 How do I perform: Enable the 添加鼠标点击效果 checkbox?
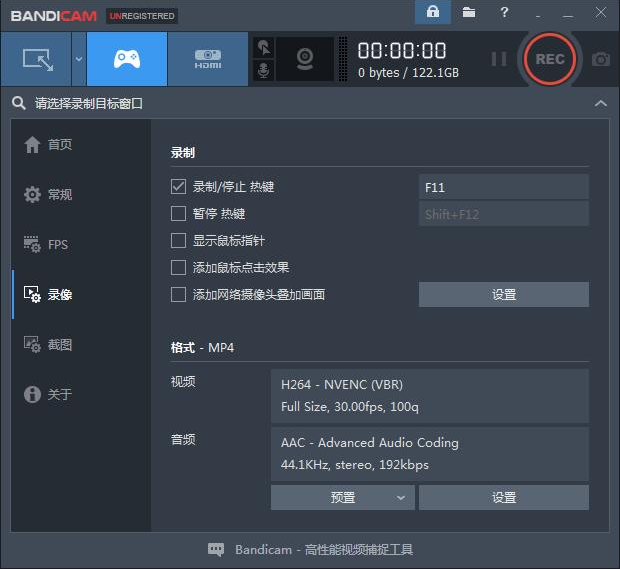pyautogui.click(x=178, y=268)
